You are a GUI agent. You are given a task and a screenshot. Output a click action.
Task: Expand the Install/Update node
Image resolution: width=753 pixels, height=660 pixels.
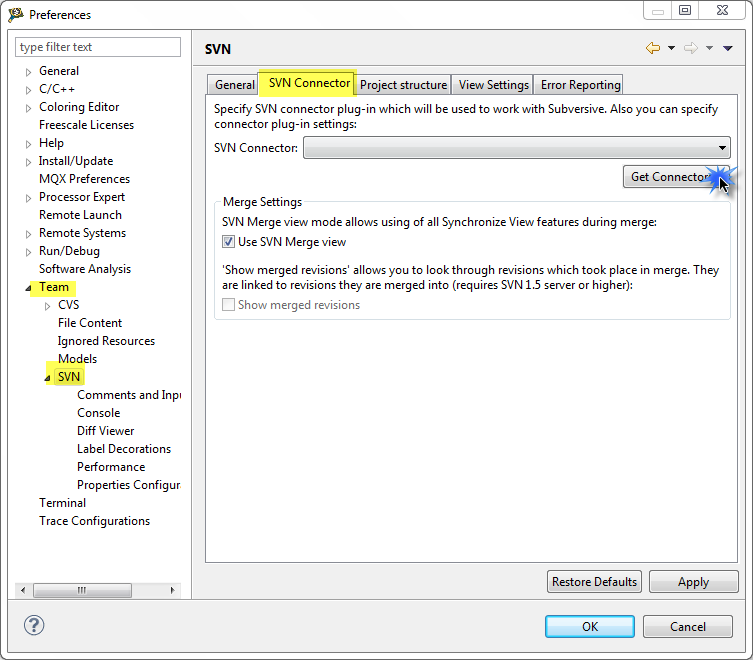(28, 162)
